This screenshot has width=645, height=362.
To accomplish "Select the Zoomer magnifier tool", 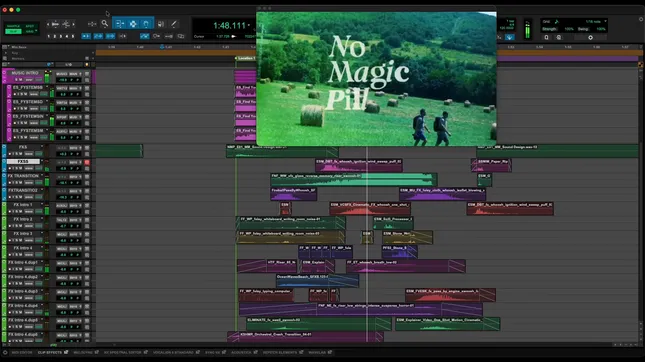I will 105,24.
